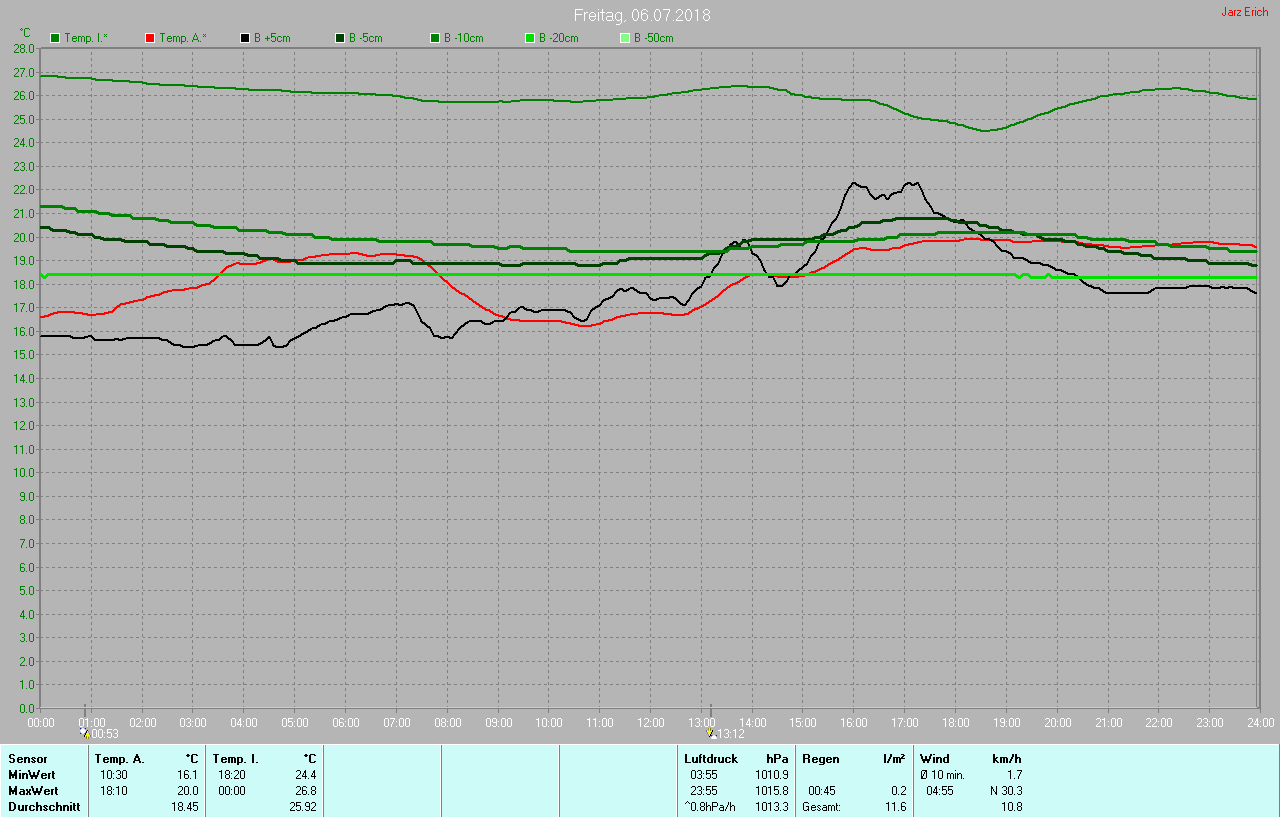Image resolution: width=1280 pixels, height=817 pixels.
Task: Click the red "Jarz Erich" author text
Action: point(1245,12)
